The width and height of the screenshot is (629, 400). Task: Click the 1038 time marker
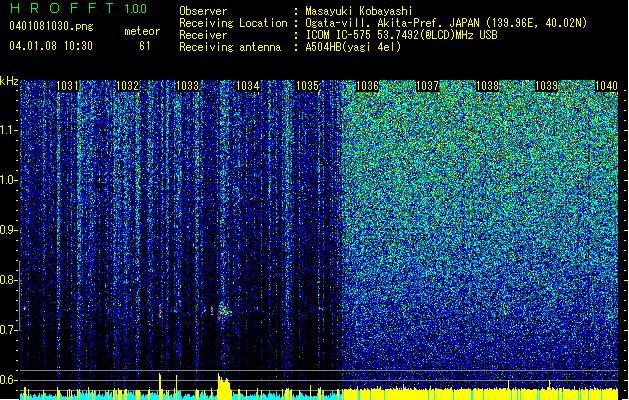pyautogui.click(x=487, y=86)
